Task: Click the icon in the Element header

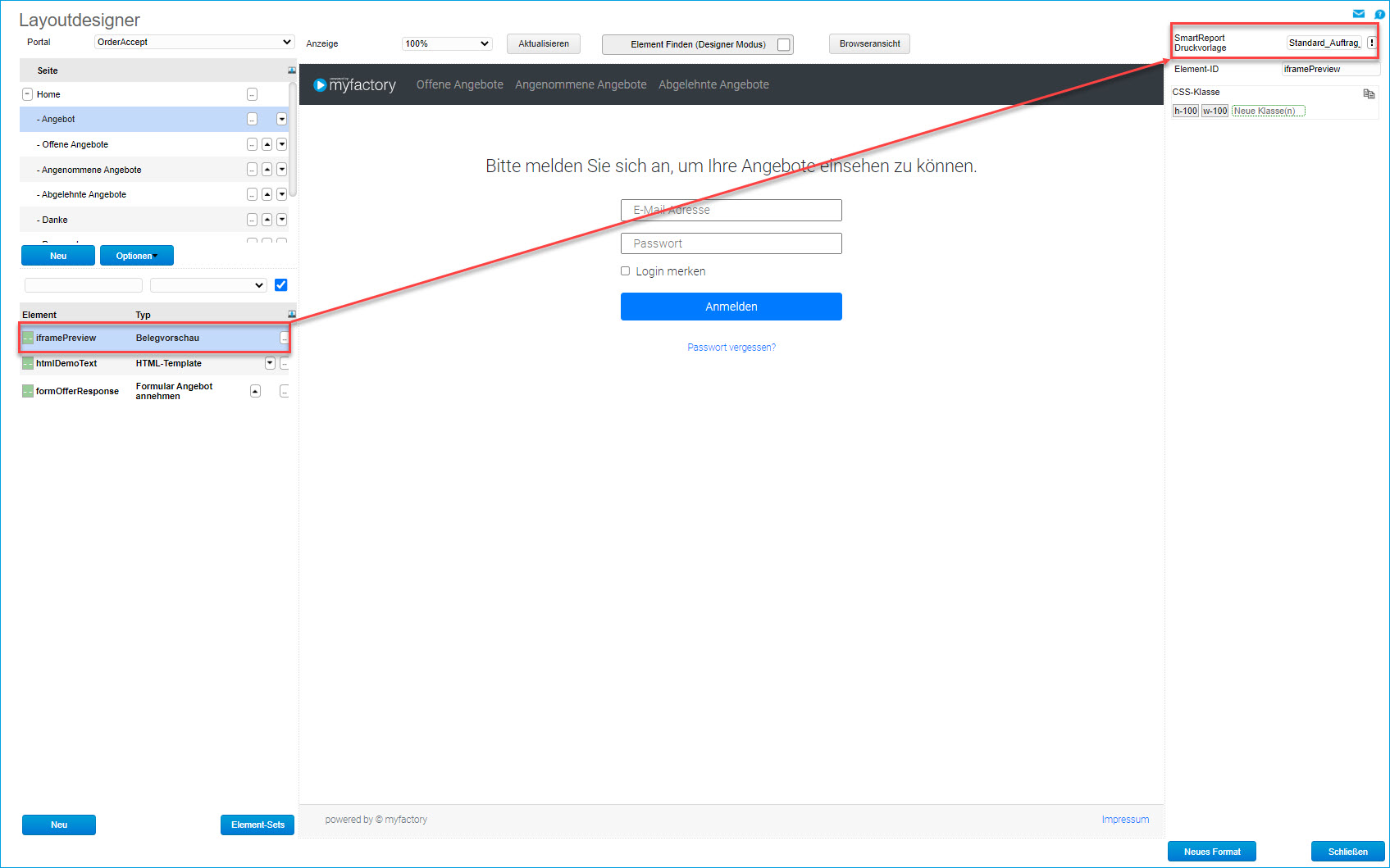Action: pyautogui.click(x=292, y=315)
